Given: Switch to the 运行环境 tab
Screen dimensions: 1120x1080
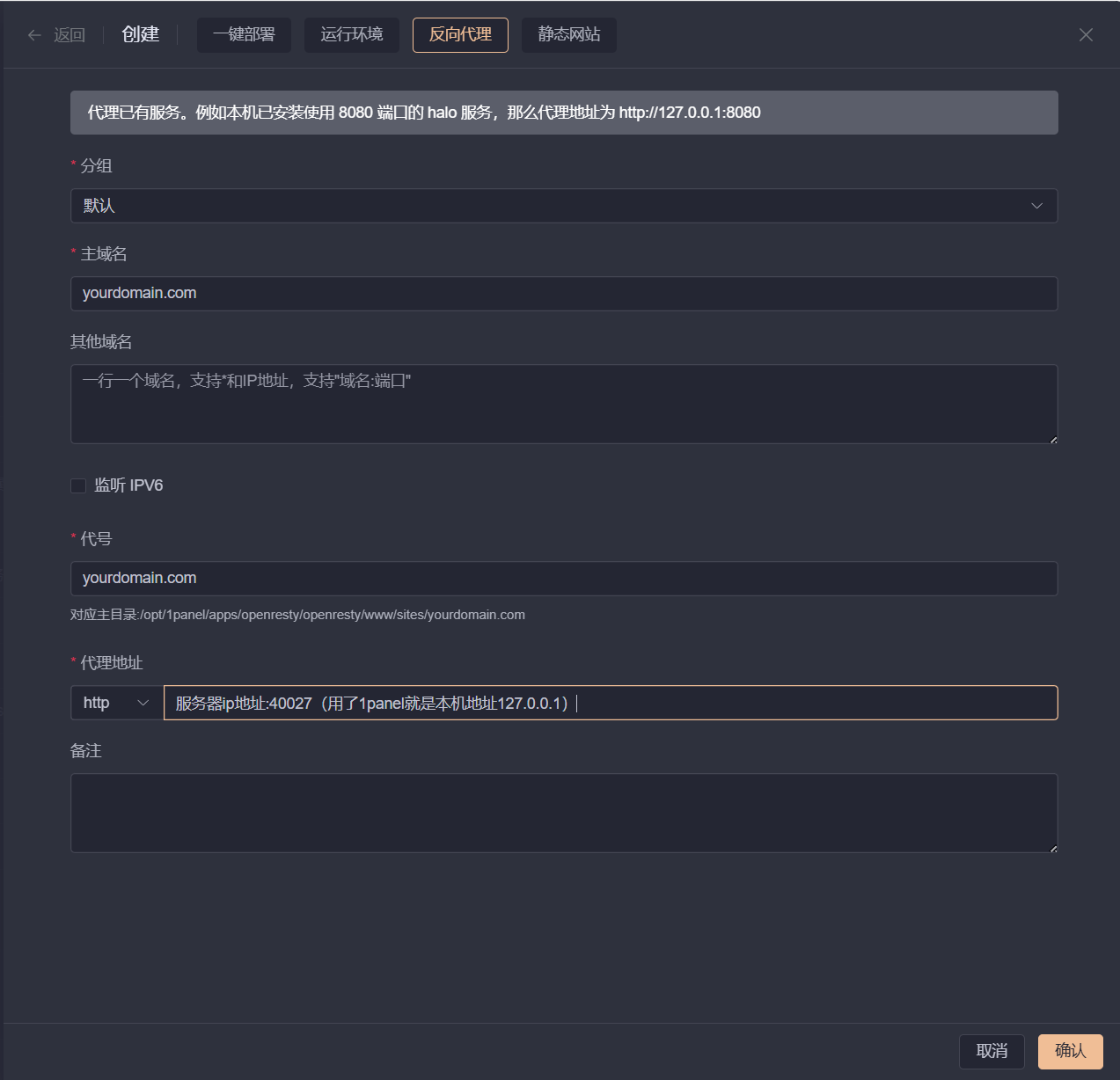Looking at the screenshot, I should [351, 35].
